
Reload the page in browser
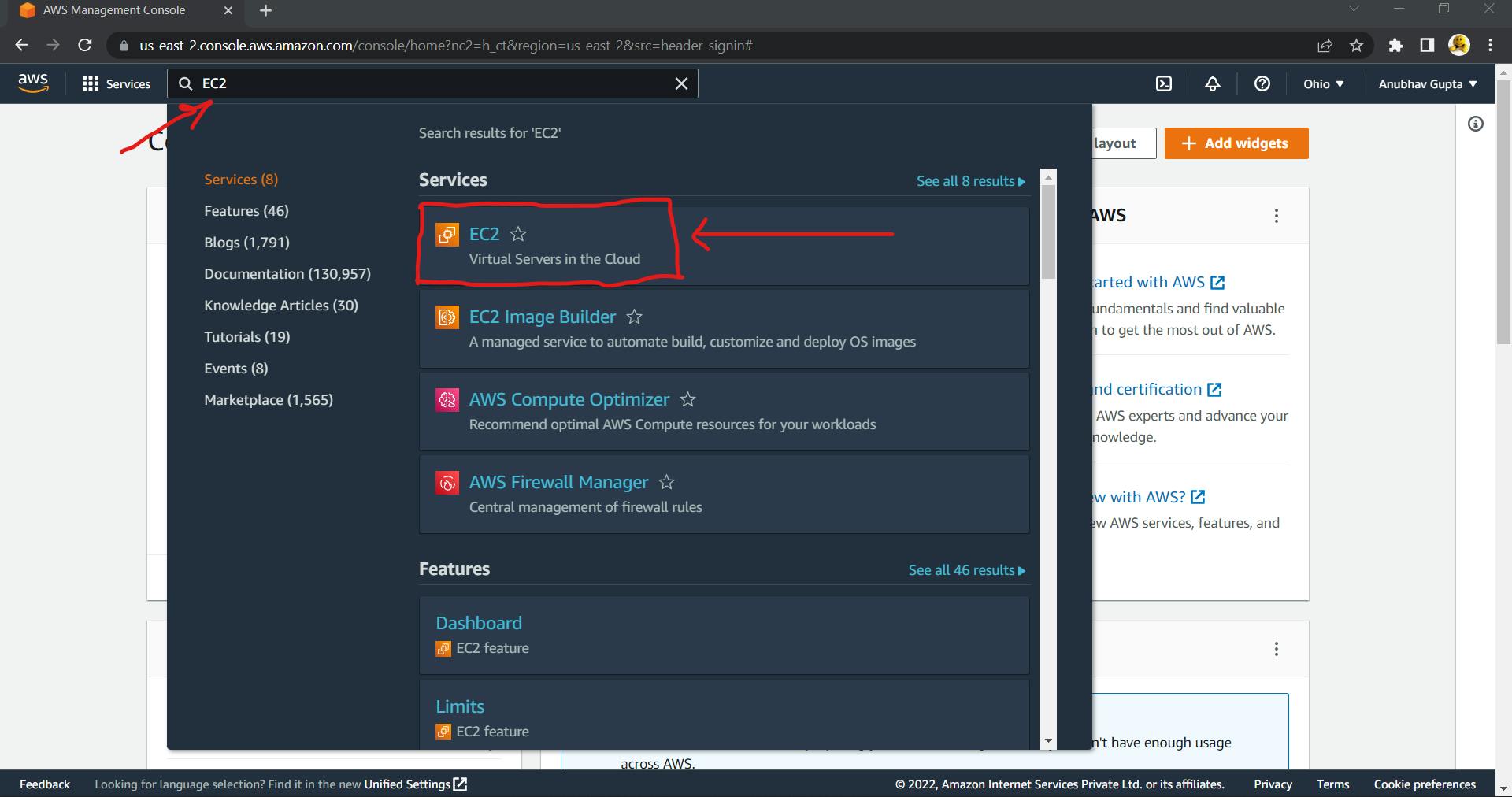click(85, 46)
